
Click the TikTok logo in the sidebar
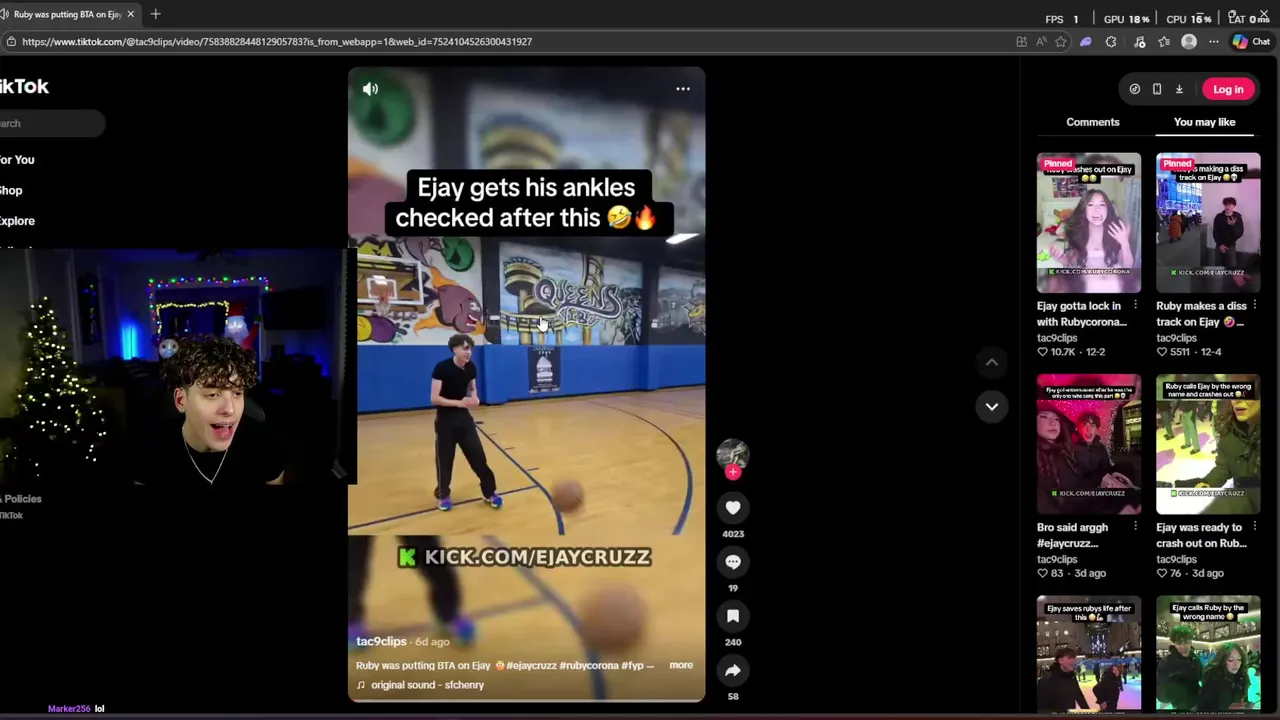[24, 87]
